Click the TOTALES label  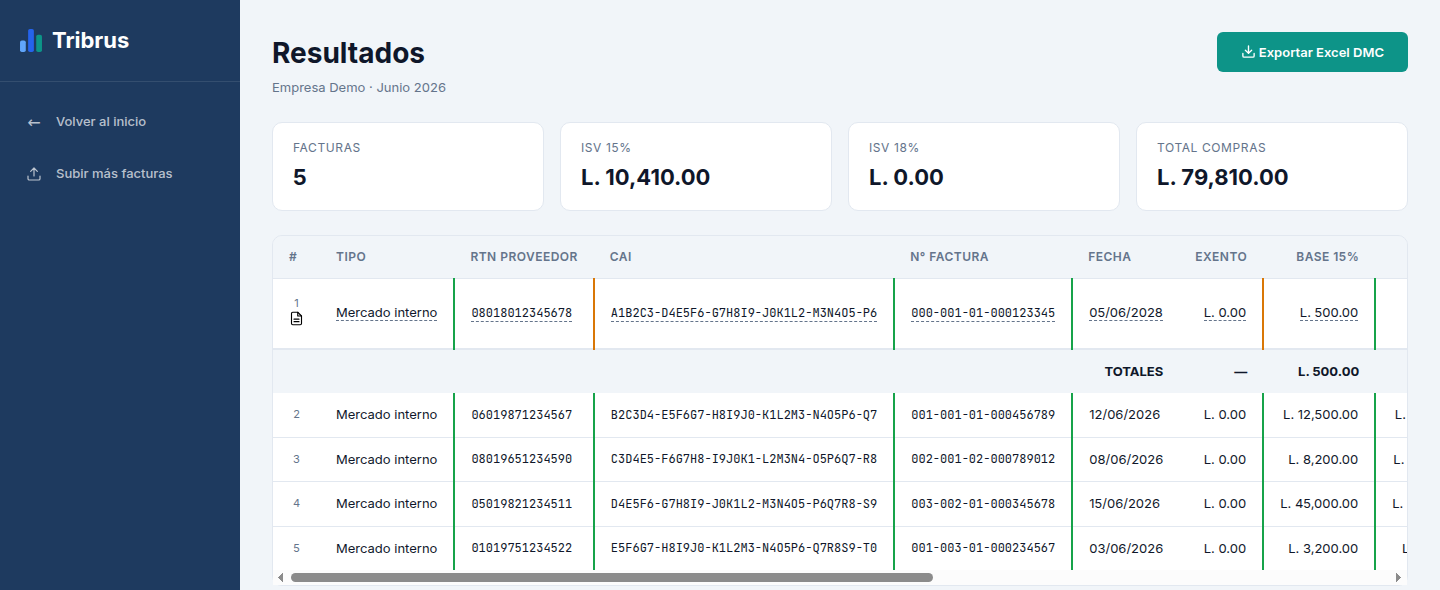(1134, 372)
